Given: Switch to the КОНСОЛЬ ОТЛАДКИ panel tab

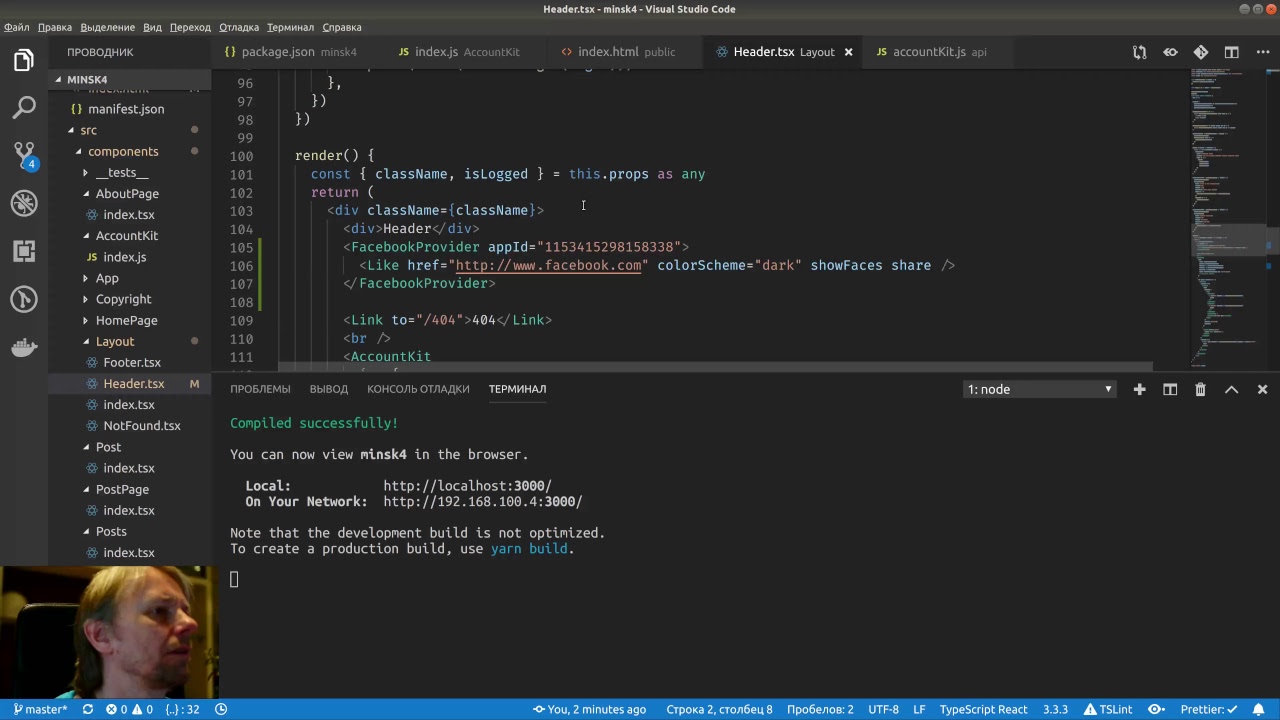Looking at the screenshot, I should (x=418, y=389).
